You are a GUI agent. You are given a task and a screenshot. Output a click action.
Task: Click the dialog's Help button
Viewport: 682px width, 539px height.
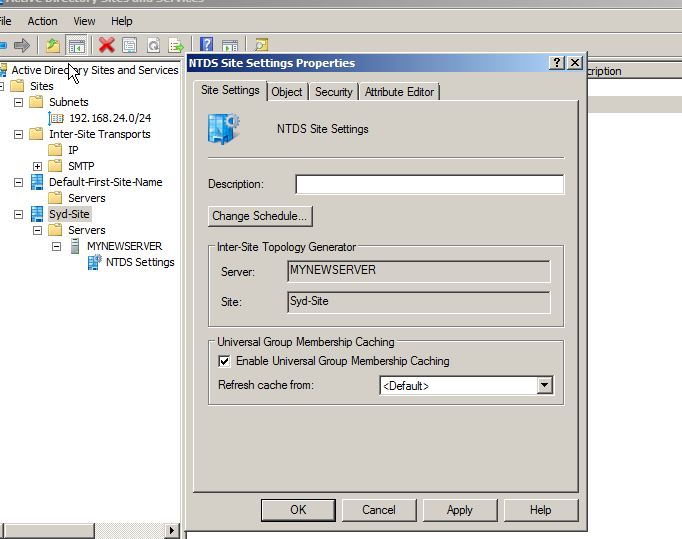[x=541, y=510]
